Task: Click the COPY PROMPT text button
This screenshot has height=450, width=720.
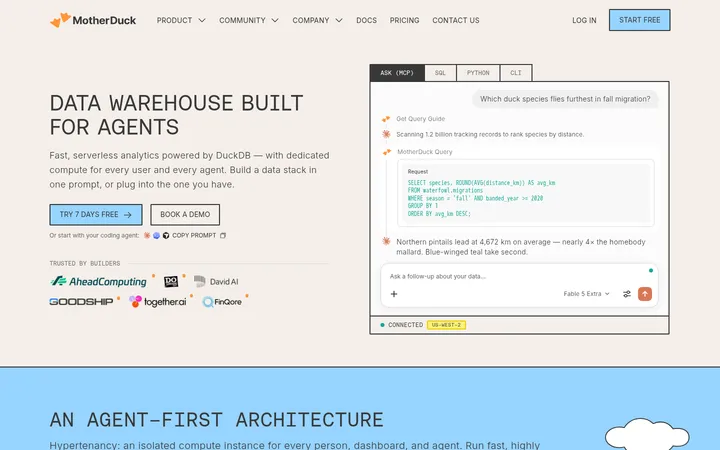Action: [x=194, y=236]
